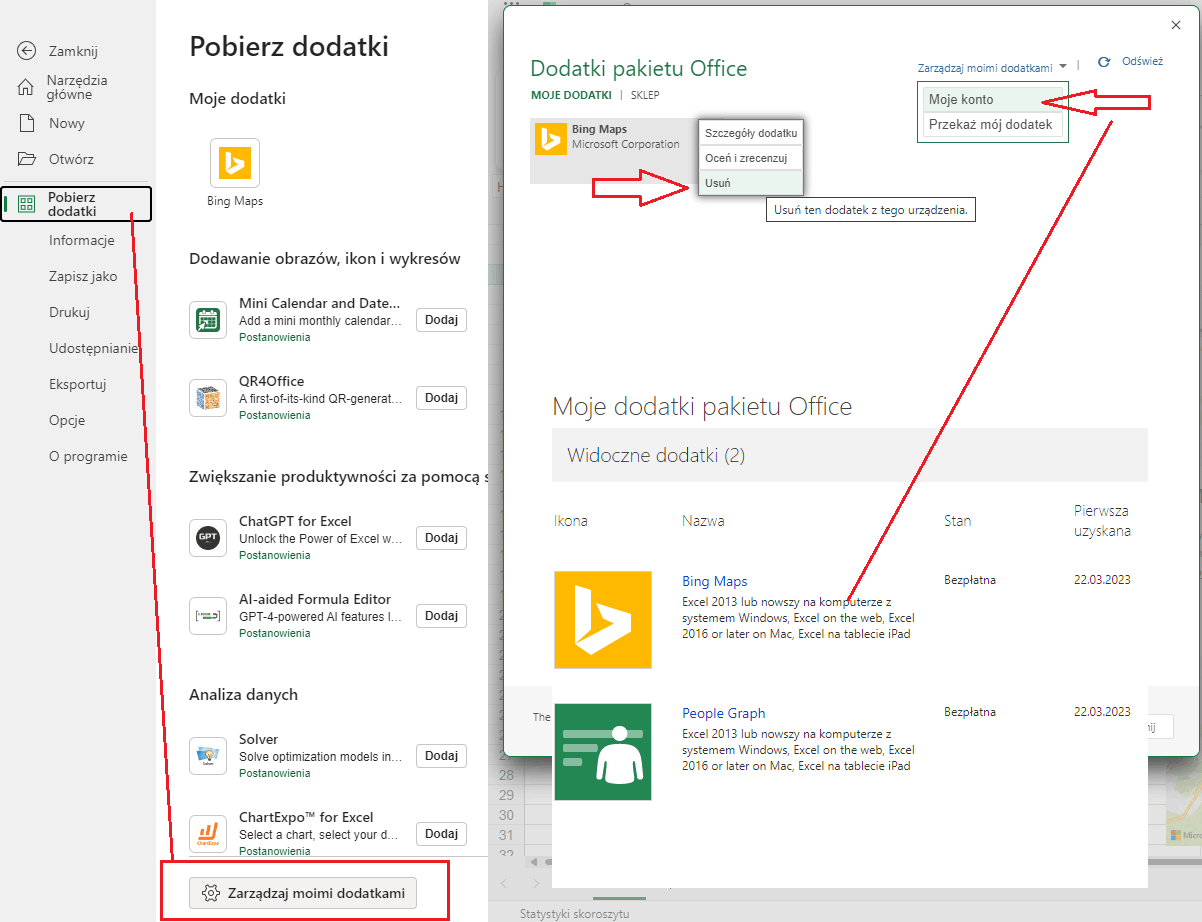Click the QR4Office add-in icon

point(208,398)
